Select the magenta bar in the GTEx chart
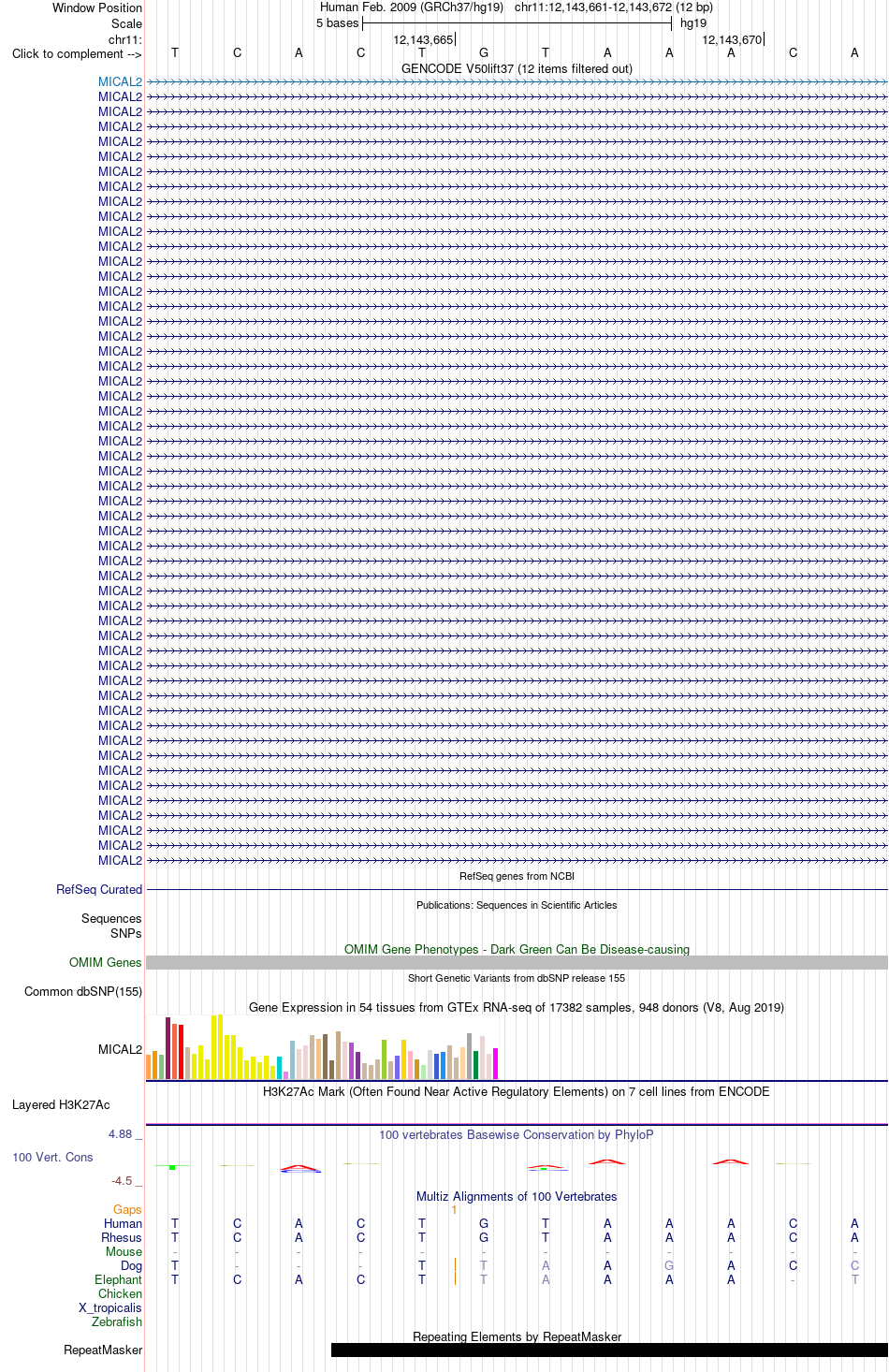The width and height of the screenshot is (889, 1372). tap(495, 1064)
